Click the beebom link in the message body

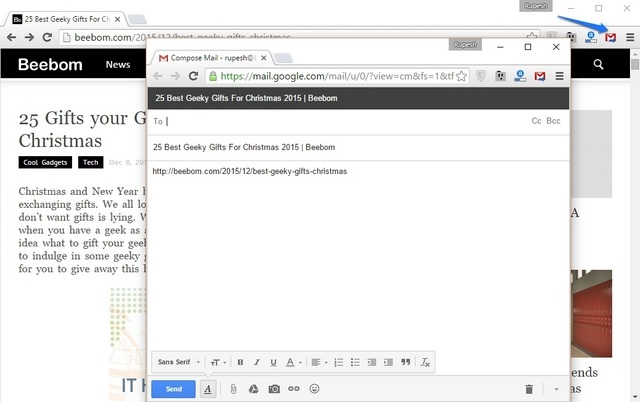coord(250,171)
